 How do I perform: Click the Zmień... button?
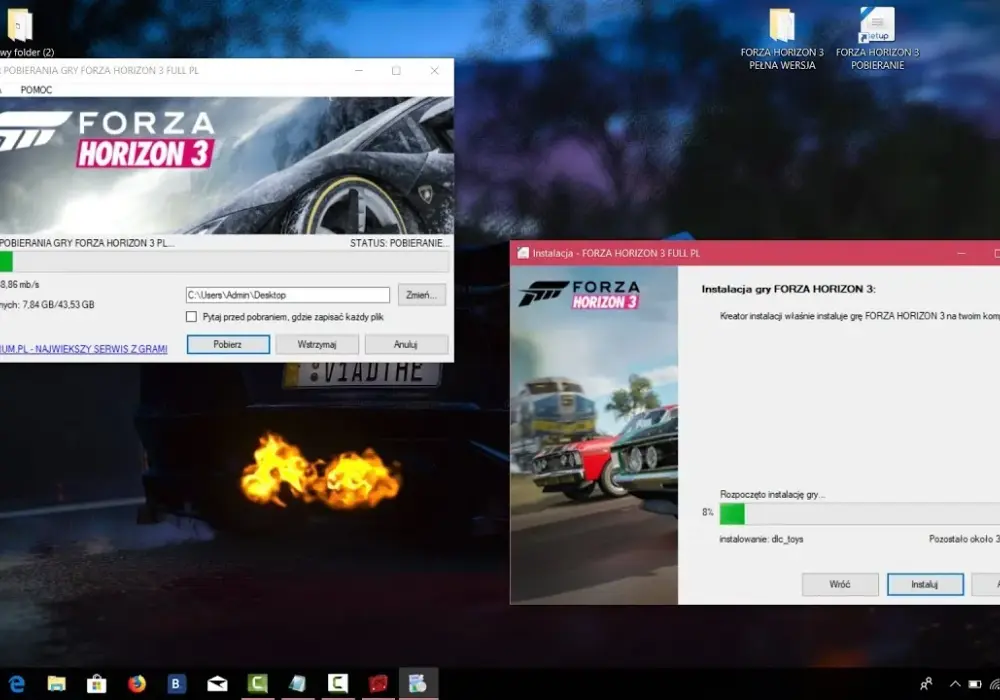[x=422, y=295]
